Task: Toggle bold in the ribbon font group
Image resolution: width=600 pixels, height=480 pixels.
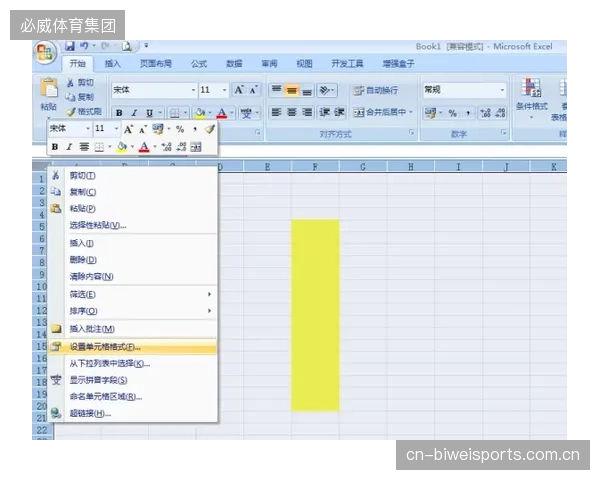Action: click(119, 113)
